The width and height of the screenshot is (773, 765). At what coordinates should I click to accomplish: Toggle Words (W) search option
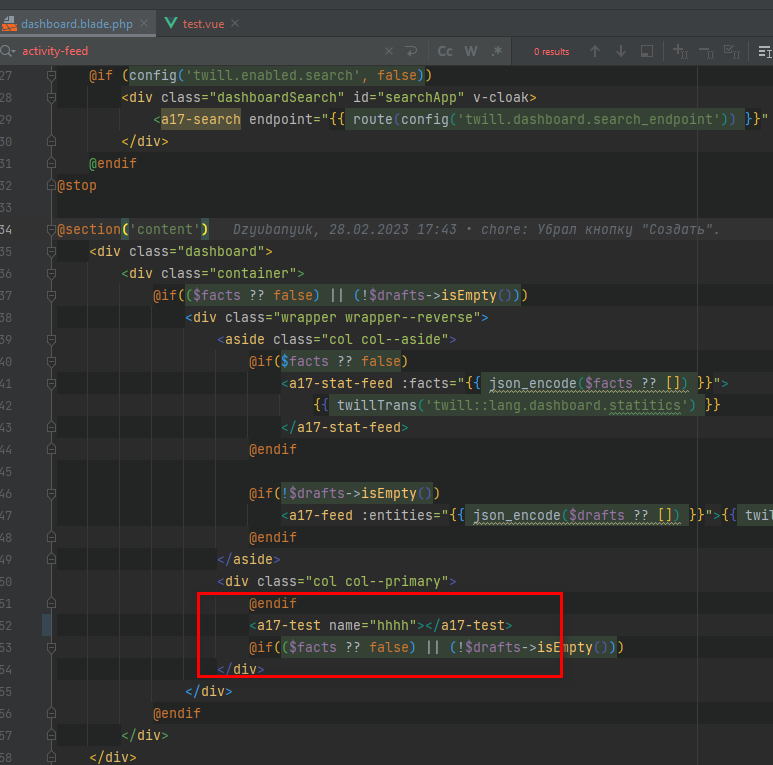pyautogui.click(x=470, y=51)
